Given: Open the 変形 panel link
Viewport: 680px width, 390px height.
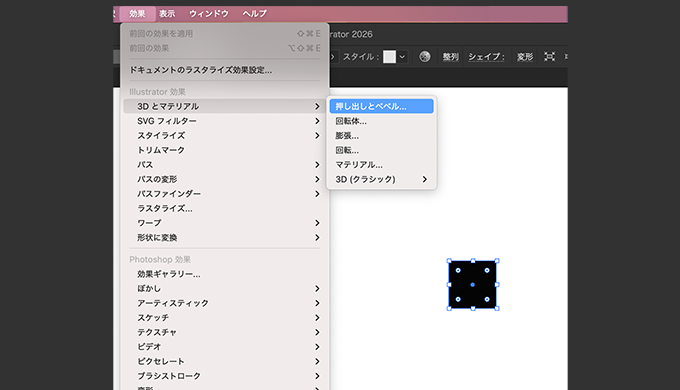Looking at the screenshot, I should 525,57.
